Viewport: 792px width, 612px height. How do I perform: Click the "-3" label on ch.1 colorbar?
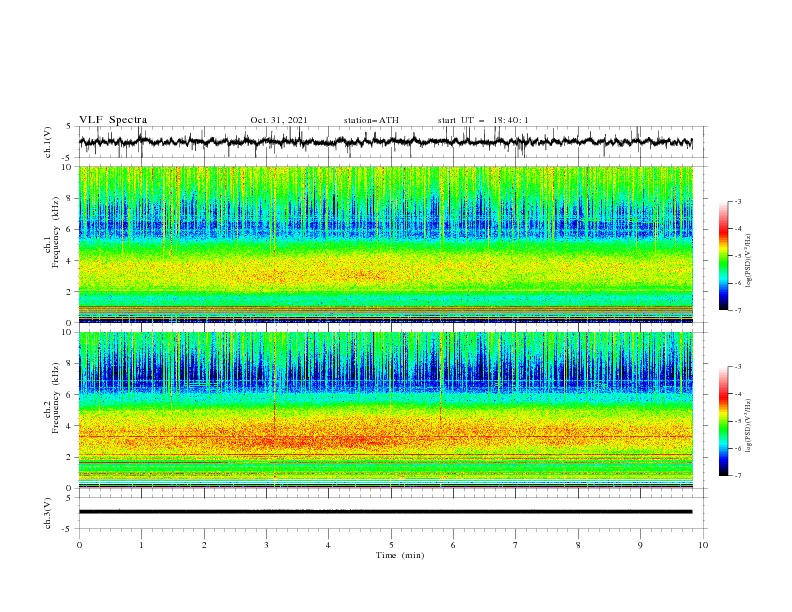738,201
